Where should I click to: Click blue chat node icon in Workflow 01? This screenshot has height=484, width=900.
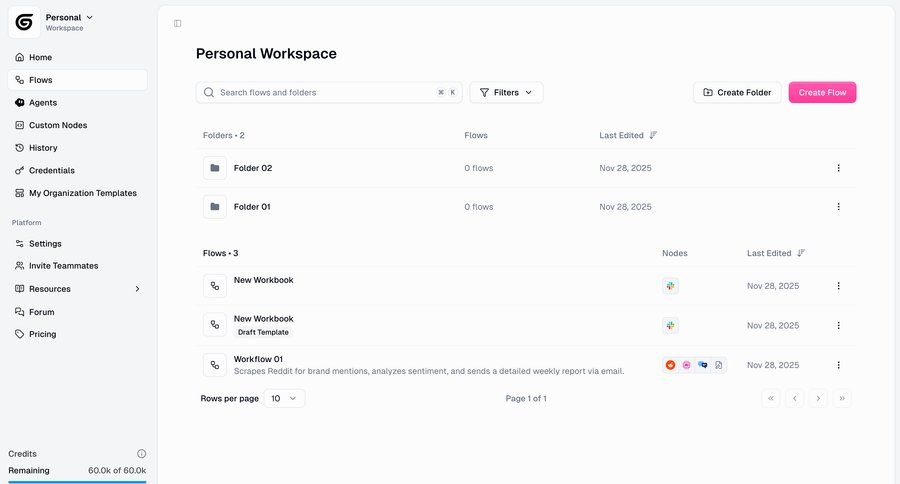pyautogui.click(x=703, y=365)
